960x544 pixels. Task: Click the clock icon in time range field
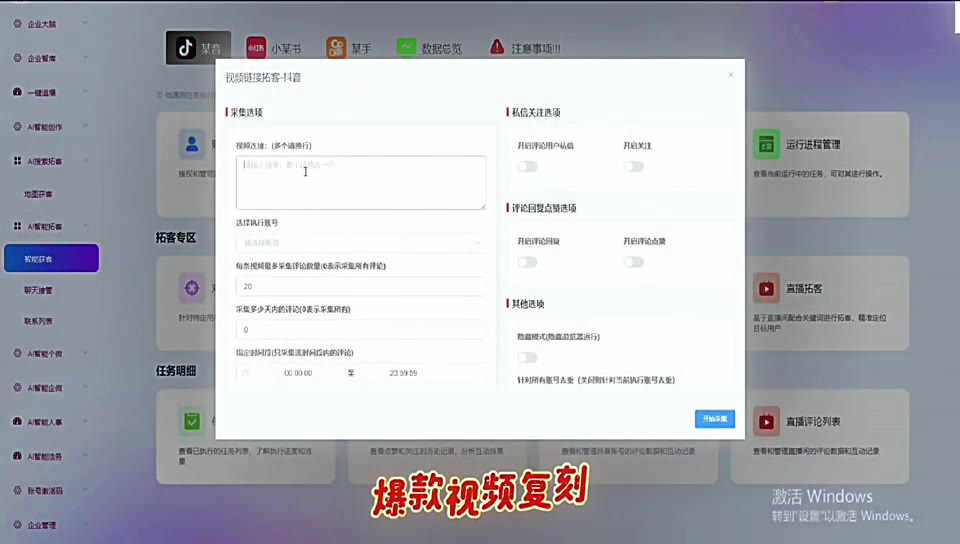pyautogui.click(x=246, y=373)
